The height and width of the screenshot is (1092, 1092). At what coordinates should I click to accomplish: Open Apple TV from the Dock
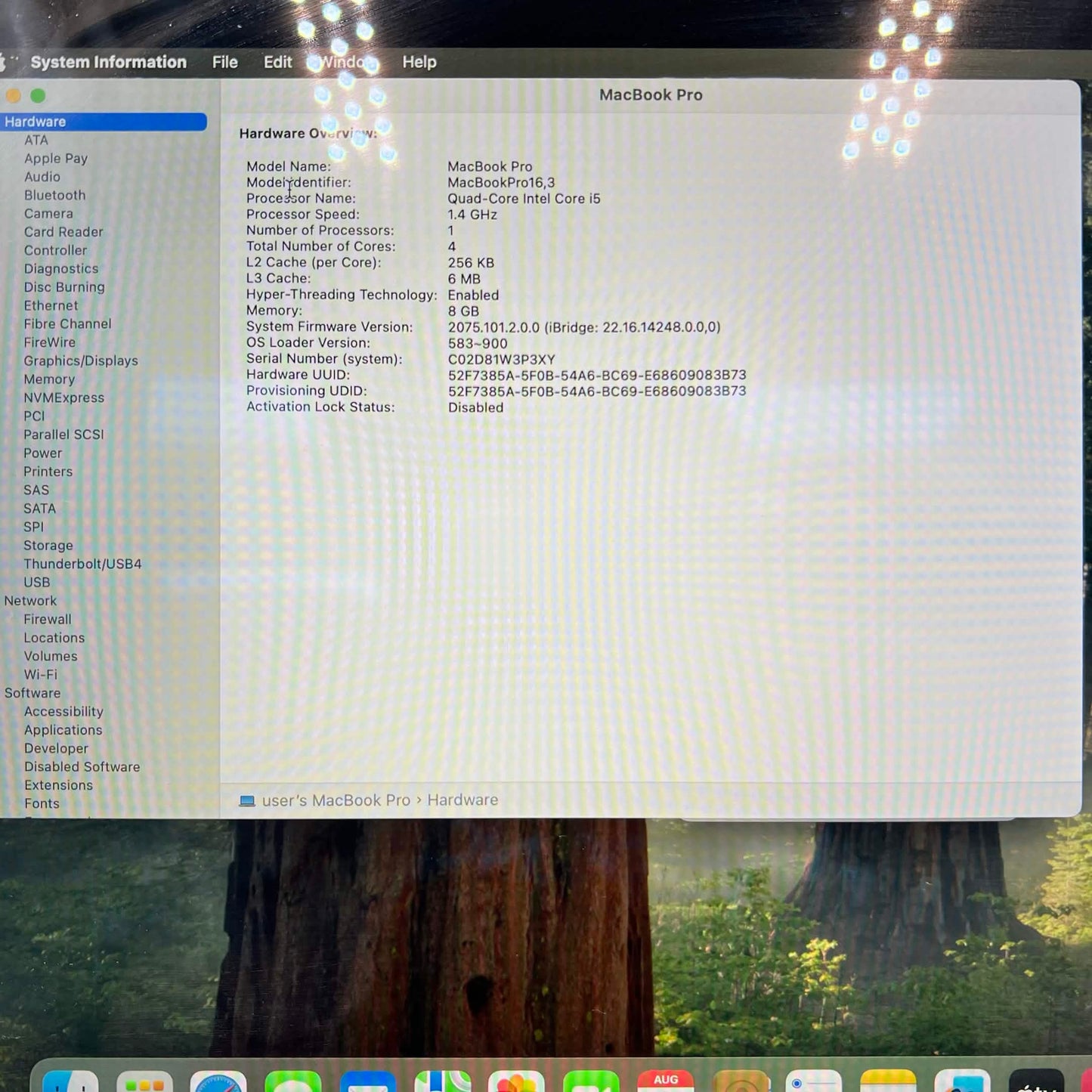1036,1082
